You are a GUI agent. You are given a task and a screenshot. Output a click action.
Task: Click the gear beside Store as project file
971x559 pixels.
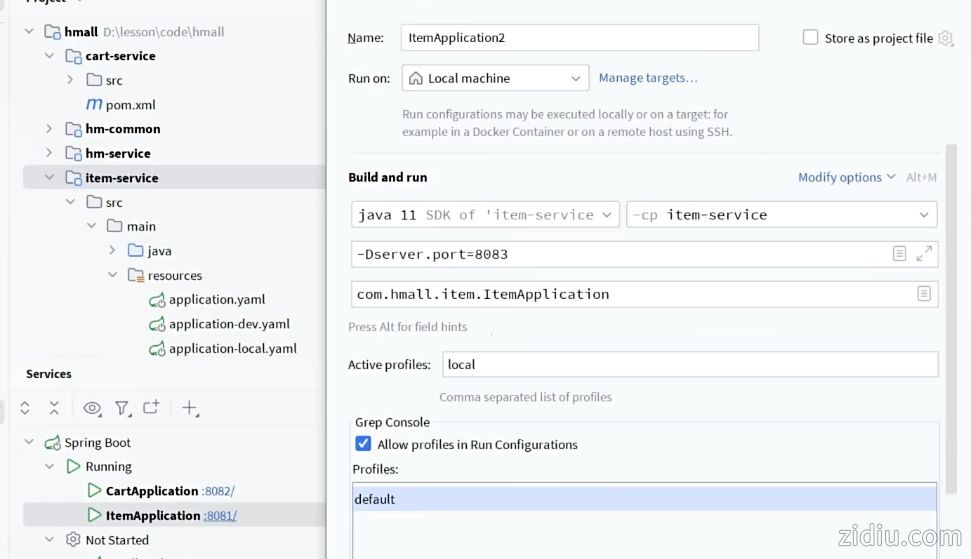point(945,38)
